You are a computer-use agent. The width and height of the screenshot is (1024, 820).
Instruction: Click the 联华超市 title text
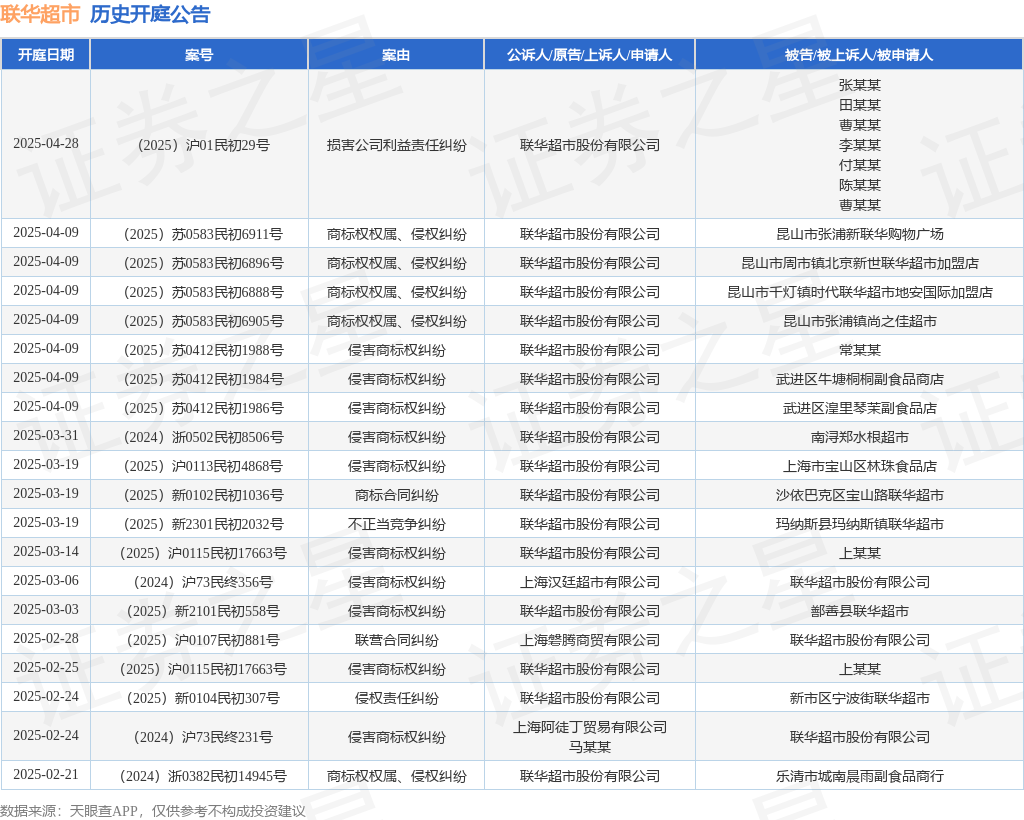(x=40, y=14)
